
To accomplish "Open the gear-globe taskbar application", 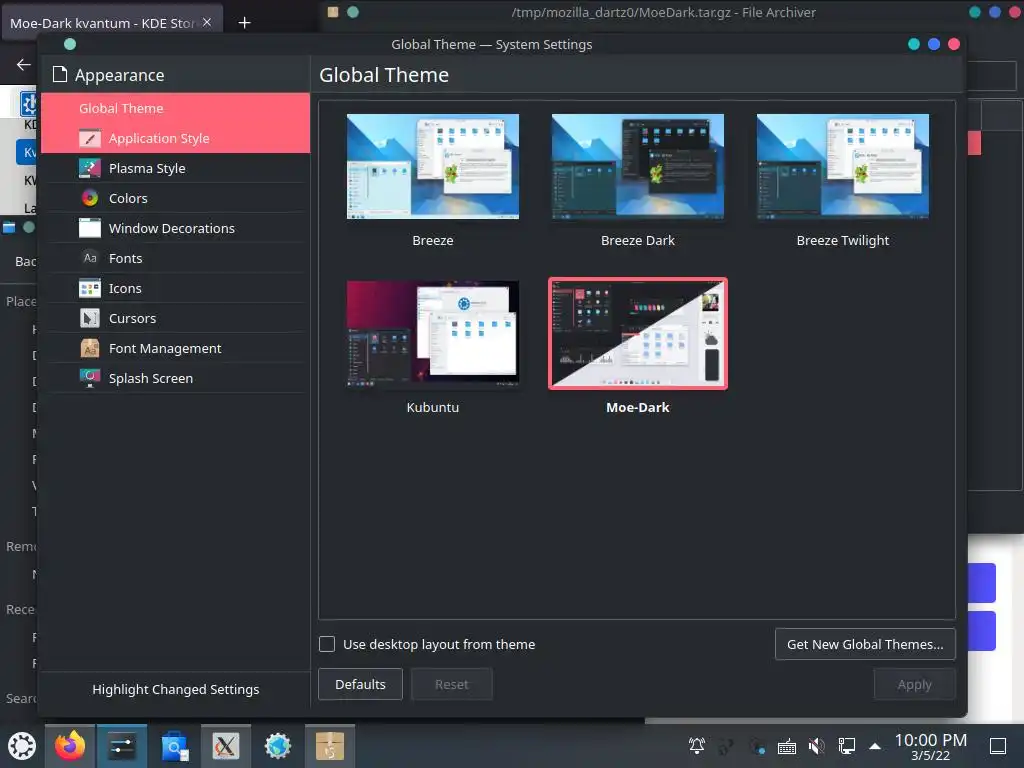I will (278, 746).
